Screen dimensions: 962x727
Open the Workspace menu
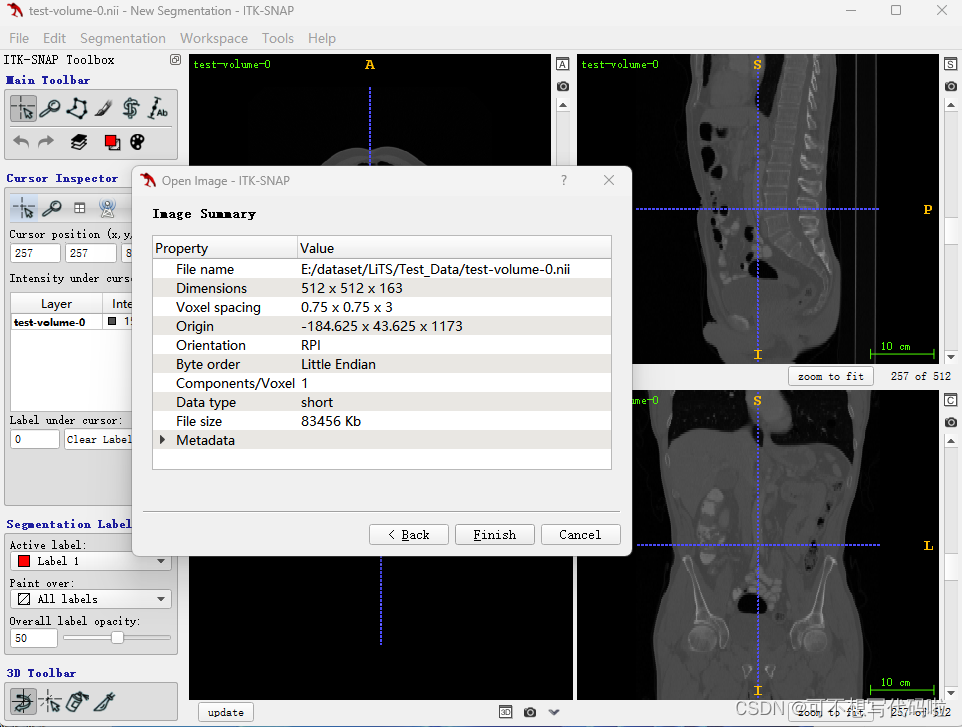pos(214,38)
